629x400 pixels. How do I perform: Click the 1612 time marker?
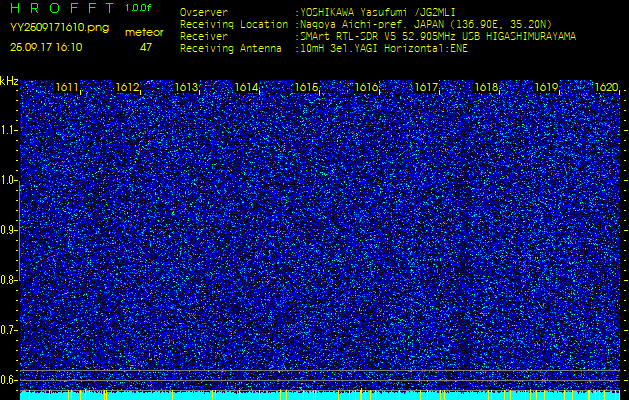pyautogui.click(x=127, y=87)
